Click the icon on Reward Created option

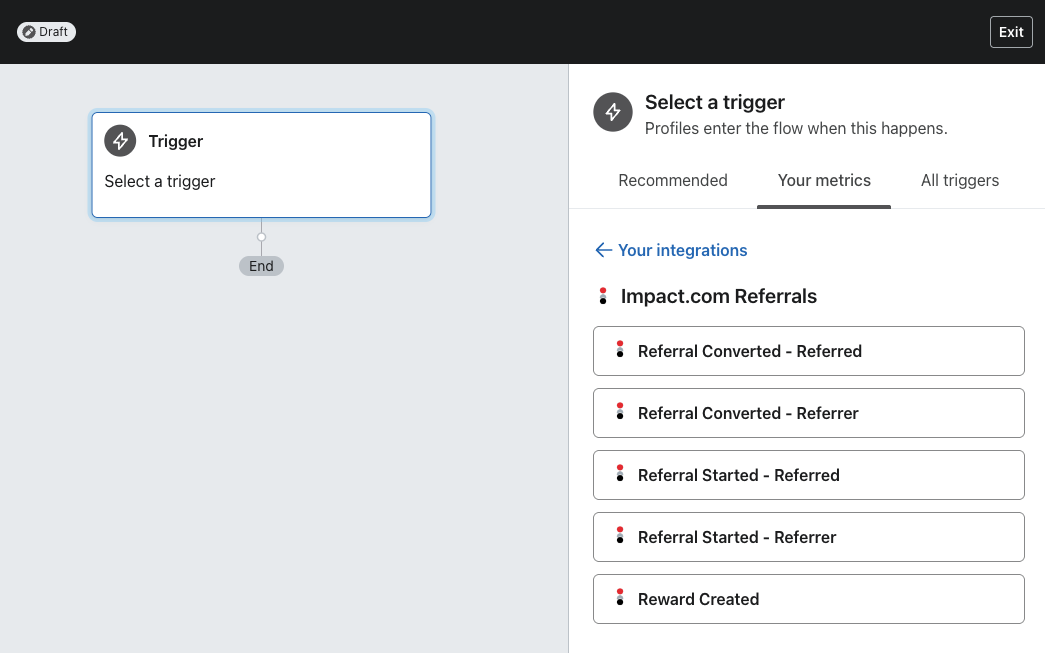620,598
